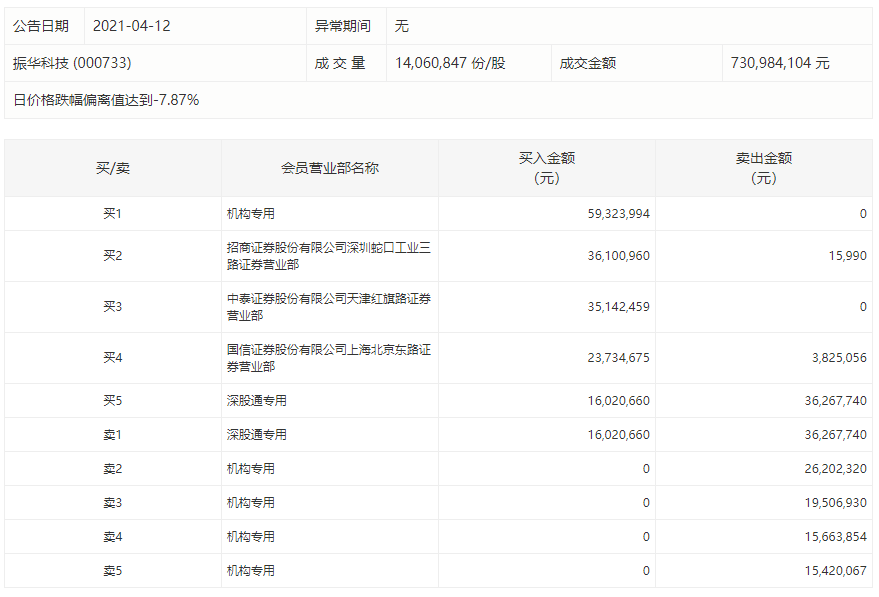Select the 买5 row label
Screen dimensions: 879x597
(x=113, y=401)
